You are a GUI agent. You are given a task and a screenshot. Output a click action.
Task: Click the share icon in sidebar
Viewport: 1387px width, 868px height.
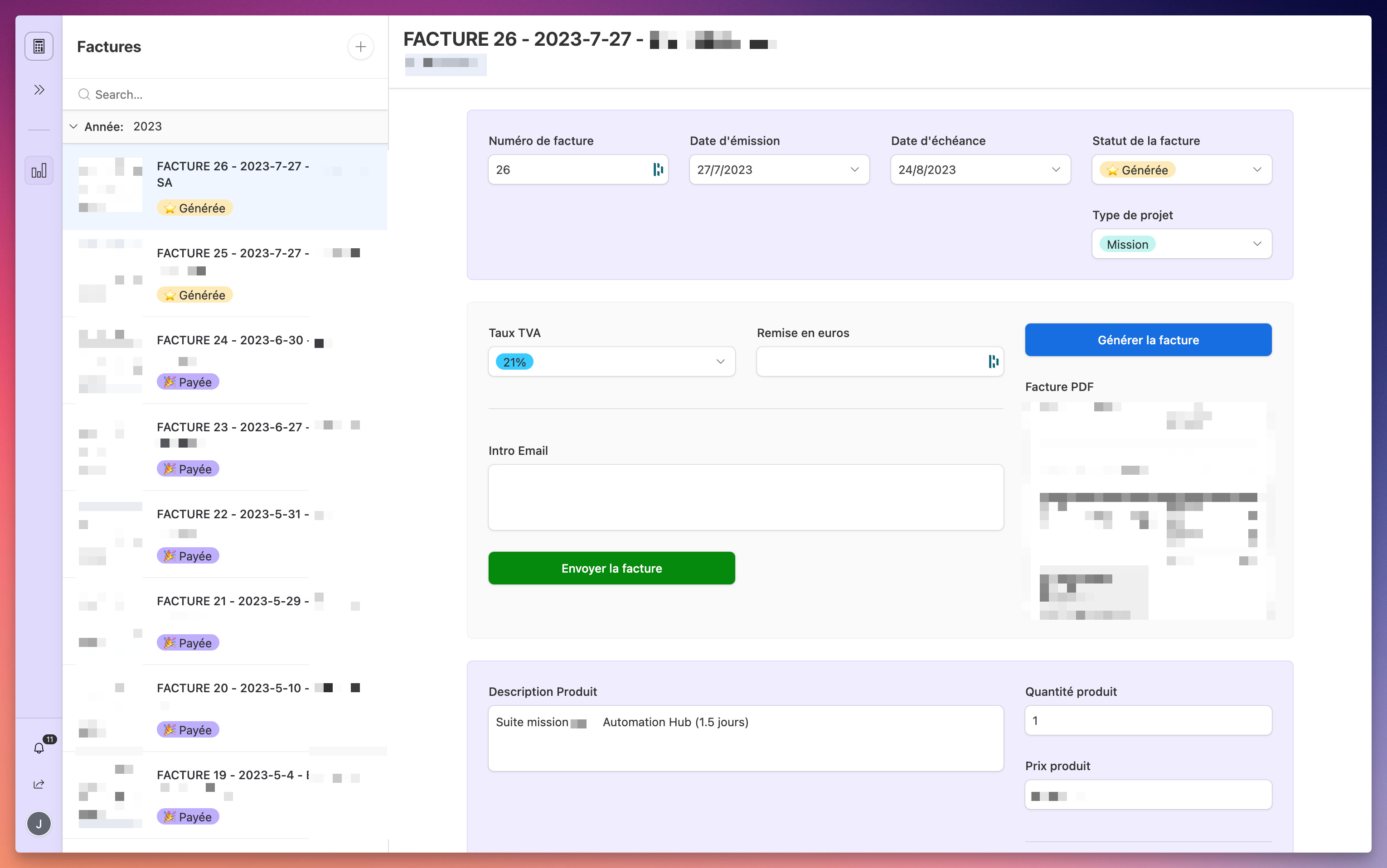(x=39, y=784)
